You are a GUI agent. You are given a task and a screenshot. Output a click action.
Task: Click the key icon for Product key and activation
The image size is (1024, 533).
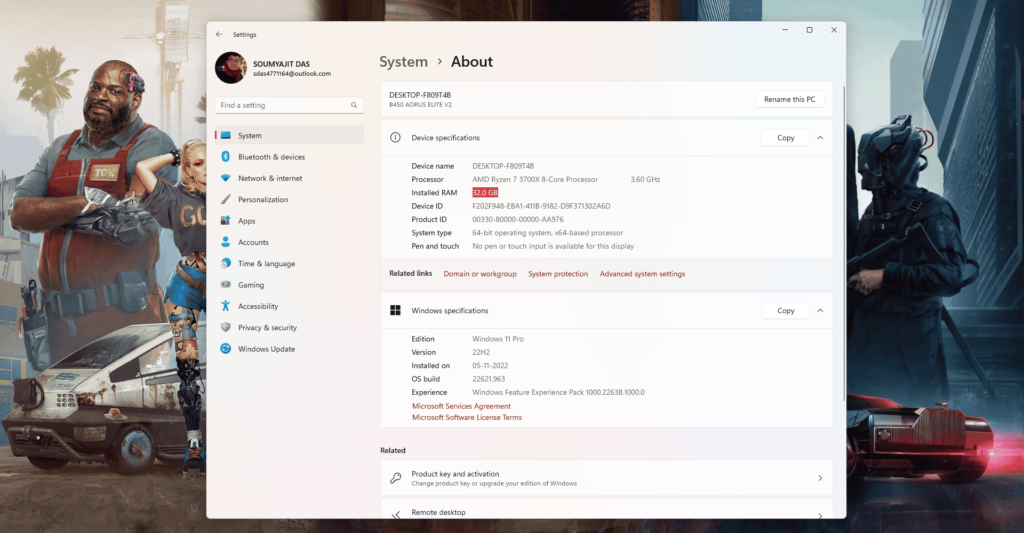(x=395, y=478)
